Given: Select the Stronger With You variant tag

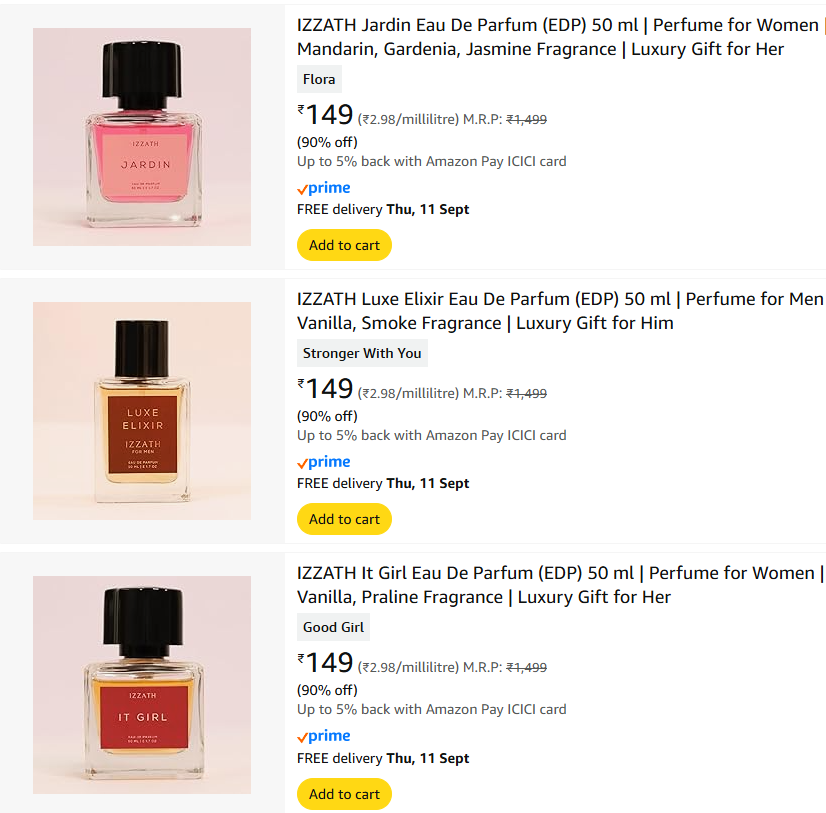Looking at the screenshot, I should (x=362, y=353).
